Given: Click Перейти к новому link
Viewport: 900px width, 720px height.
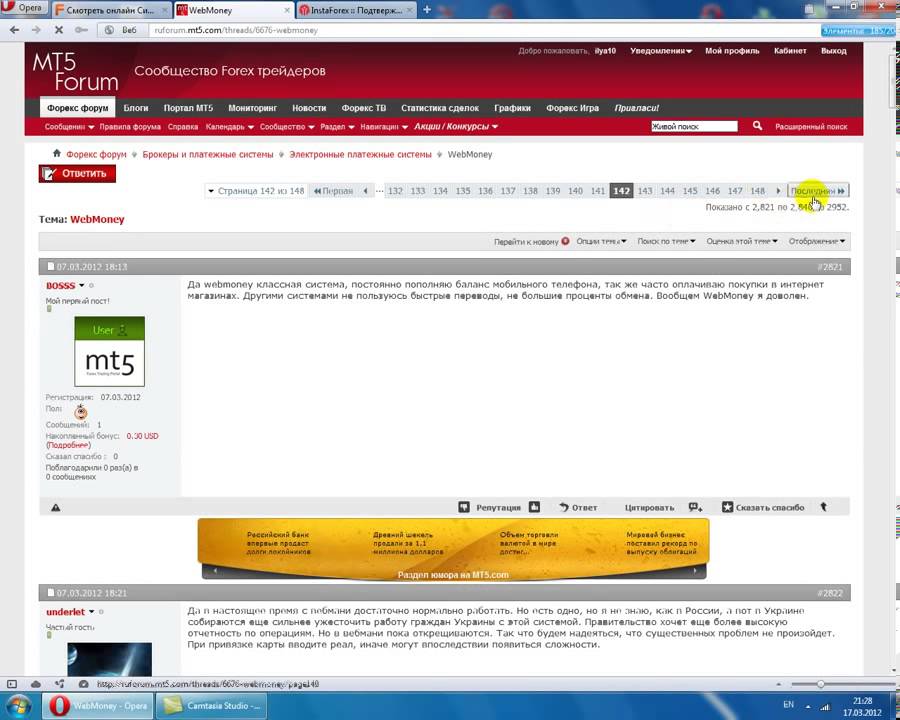Looking at the screenshot, I should pos(526,242).
